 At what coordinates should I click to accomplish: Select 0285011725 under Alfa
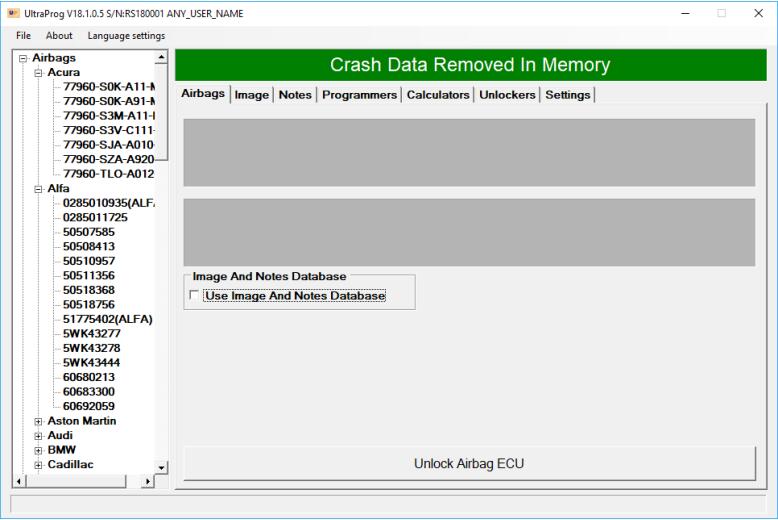tap(95, 217)
